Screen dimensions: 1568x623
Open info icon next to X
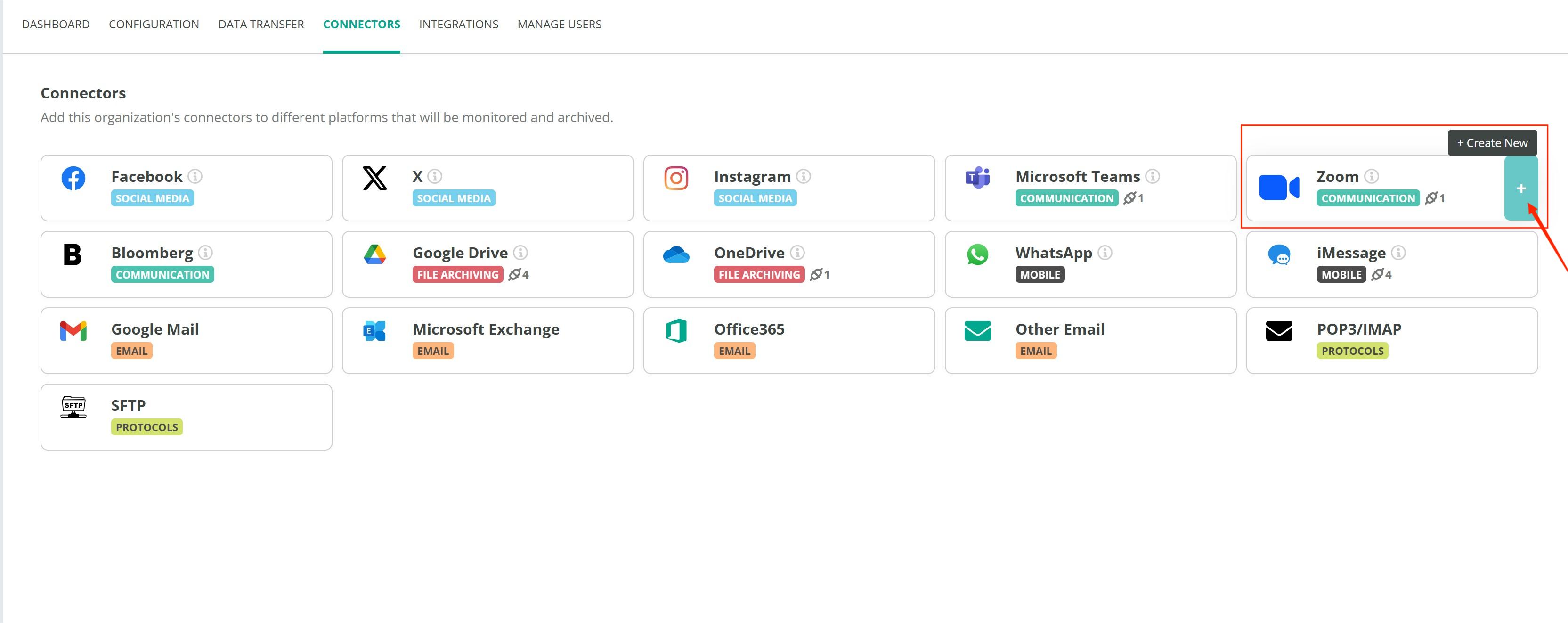(x=435, y=177)
